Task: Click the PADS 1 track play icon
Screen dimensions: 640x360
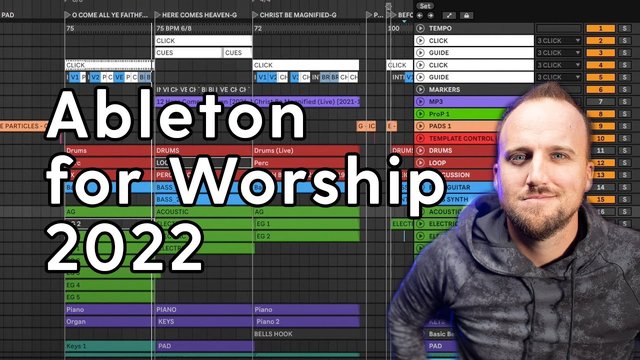Action: click(420, 126)
